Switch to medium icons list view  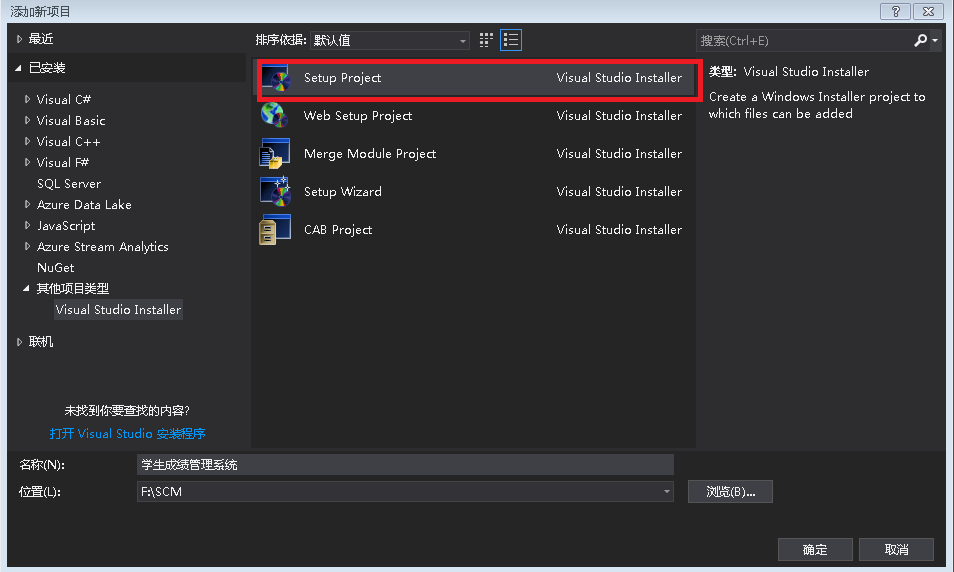coord(511,40)
